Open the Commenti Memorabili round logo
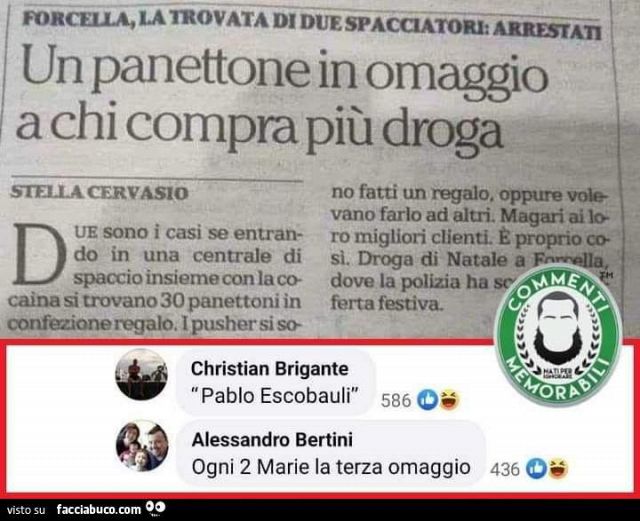This screenshot has width=640, height=521. (x=558, y=336)
